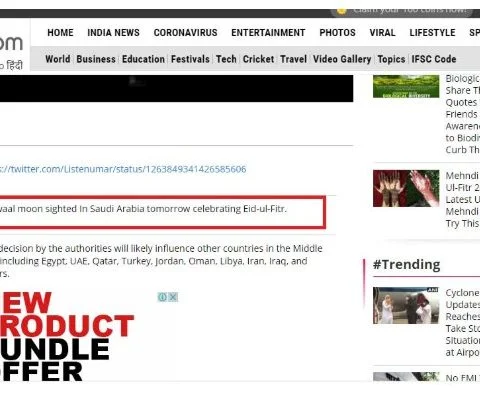Open the Mehndi hands article thumbnail

[406, 188]
